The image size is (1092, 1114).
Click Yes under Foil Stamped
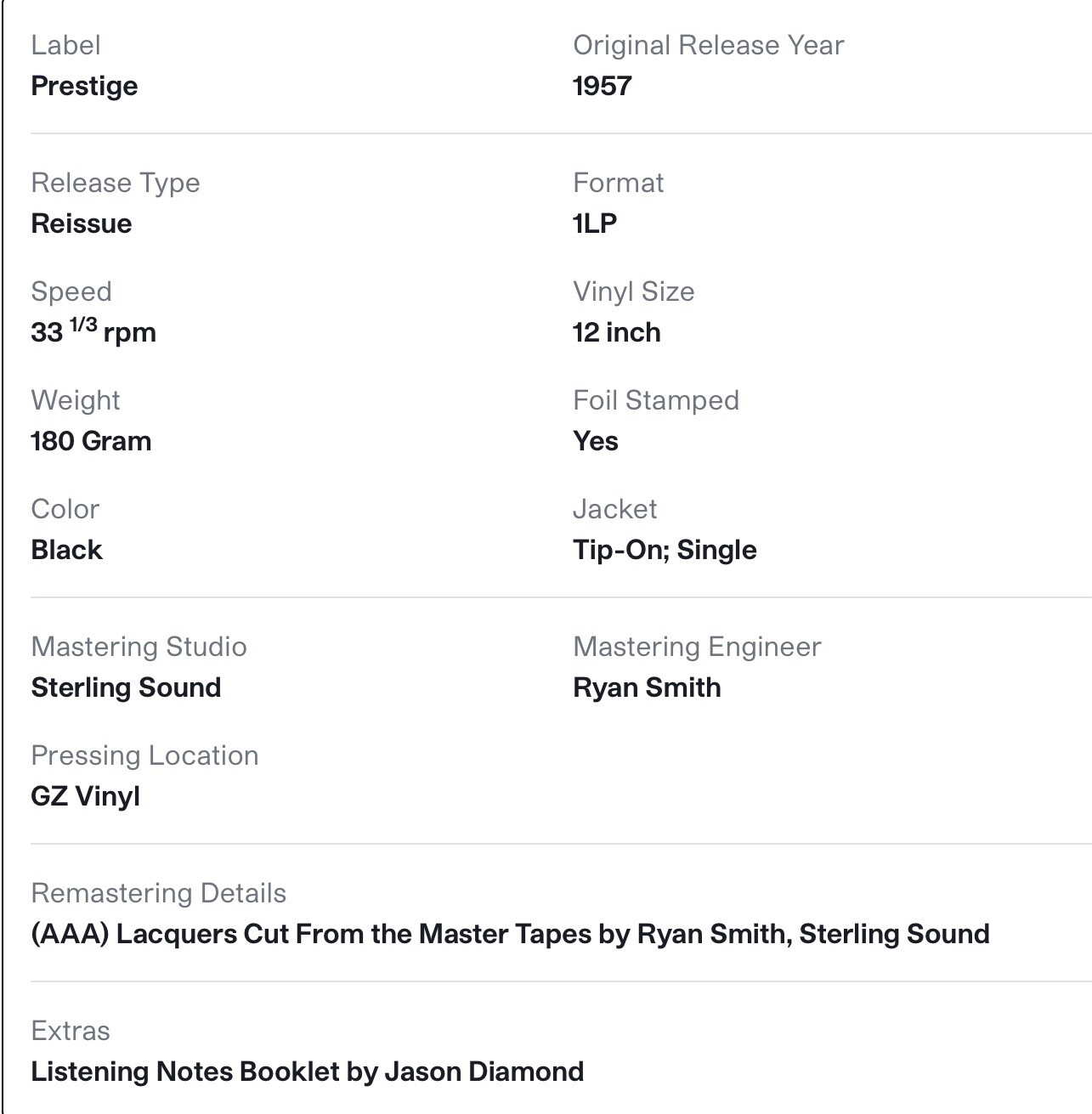tap(596, 441)
